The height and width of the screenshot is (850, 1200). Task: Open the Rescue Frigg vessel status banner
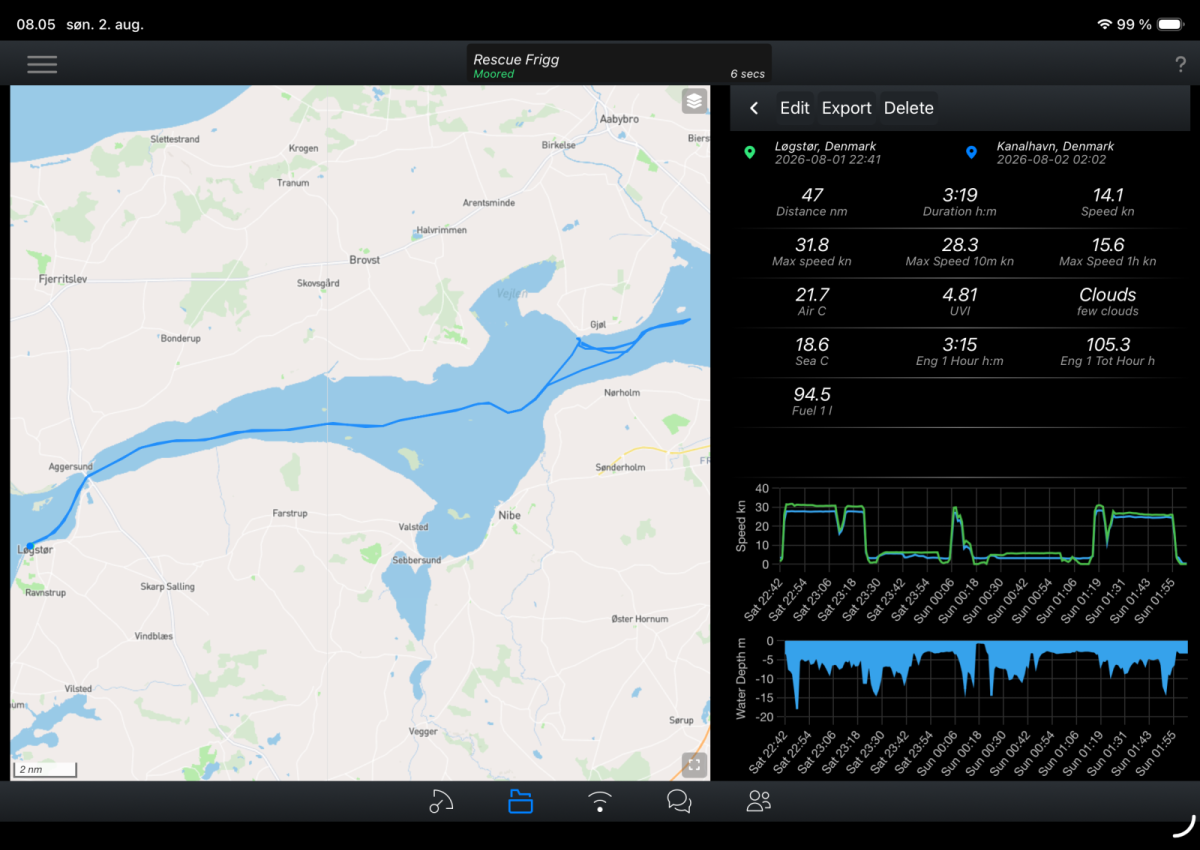point(620,66)
